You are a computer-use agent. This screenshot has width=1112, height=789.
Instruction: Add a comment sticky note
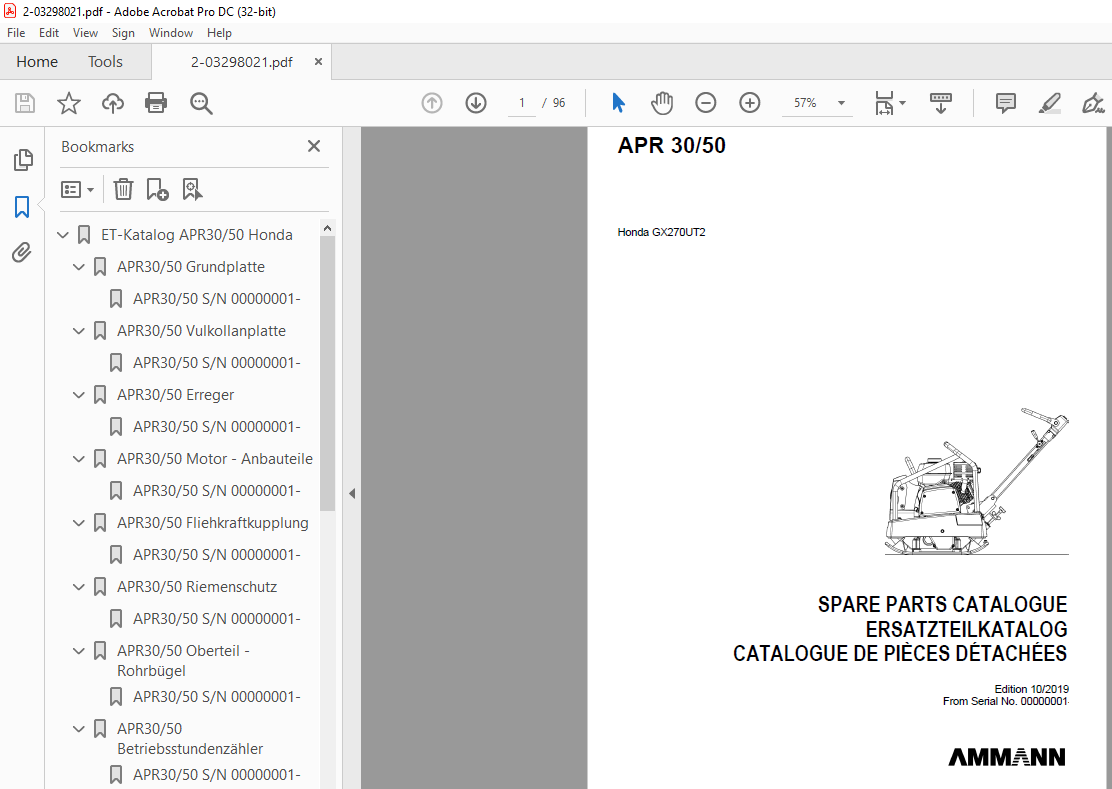click(1006, 103)
